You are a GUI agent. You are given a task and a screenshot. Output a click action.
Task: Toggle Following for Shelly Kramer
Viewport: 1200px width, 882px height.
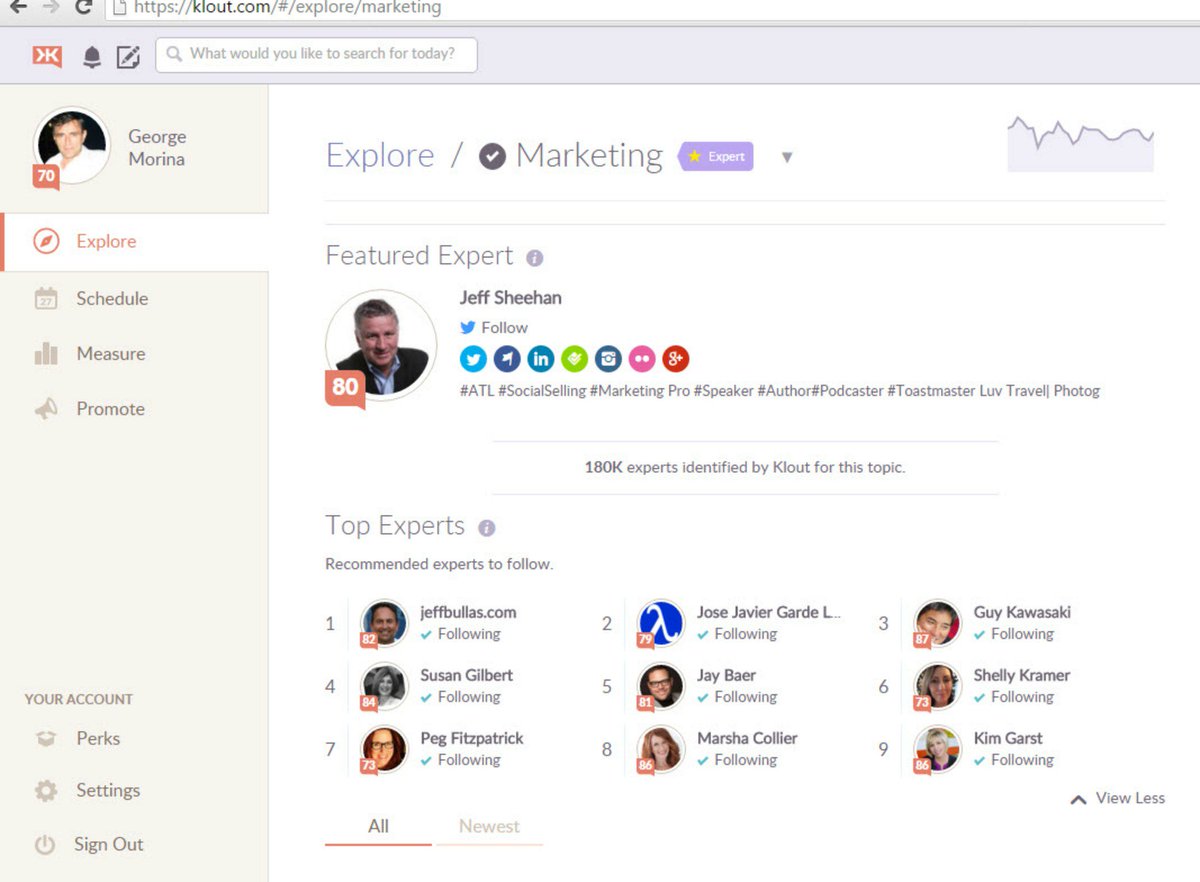tap(1014, 697)
